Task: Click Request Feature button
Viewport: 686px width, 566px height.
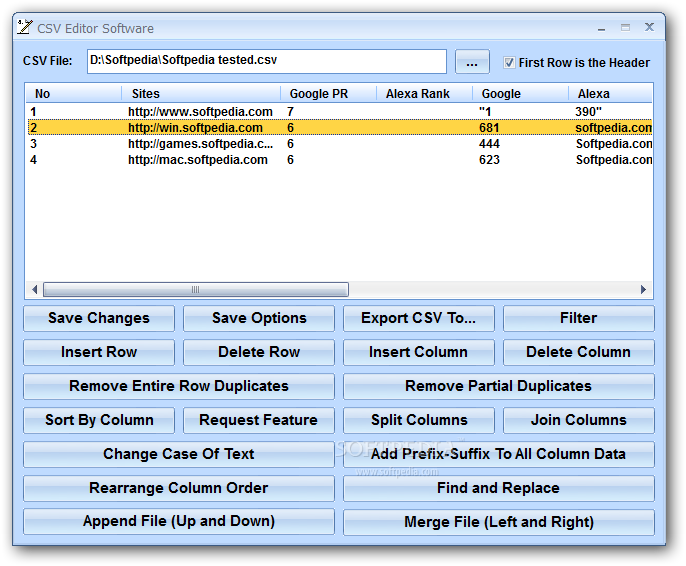Action: (259, 420)
